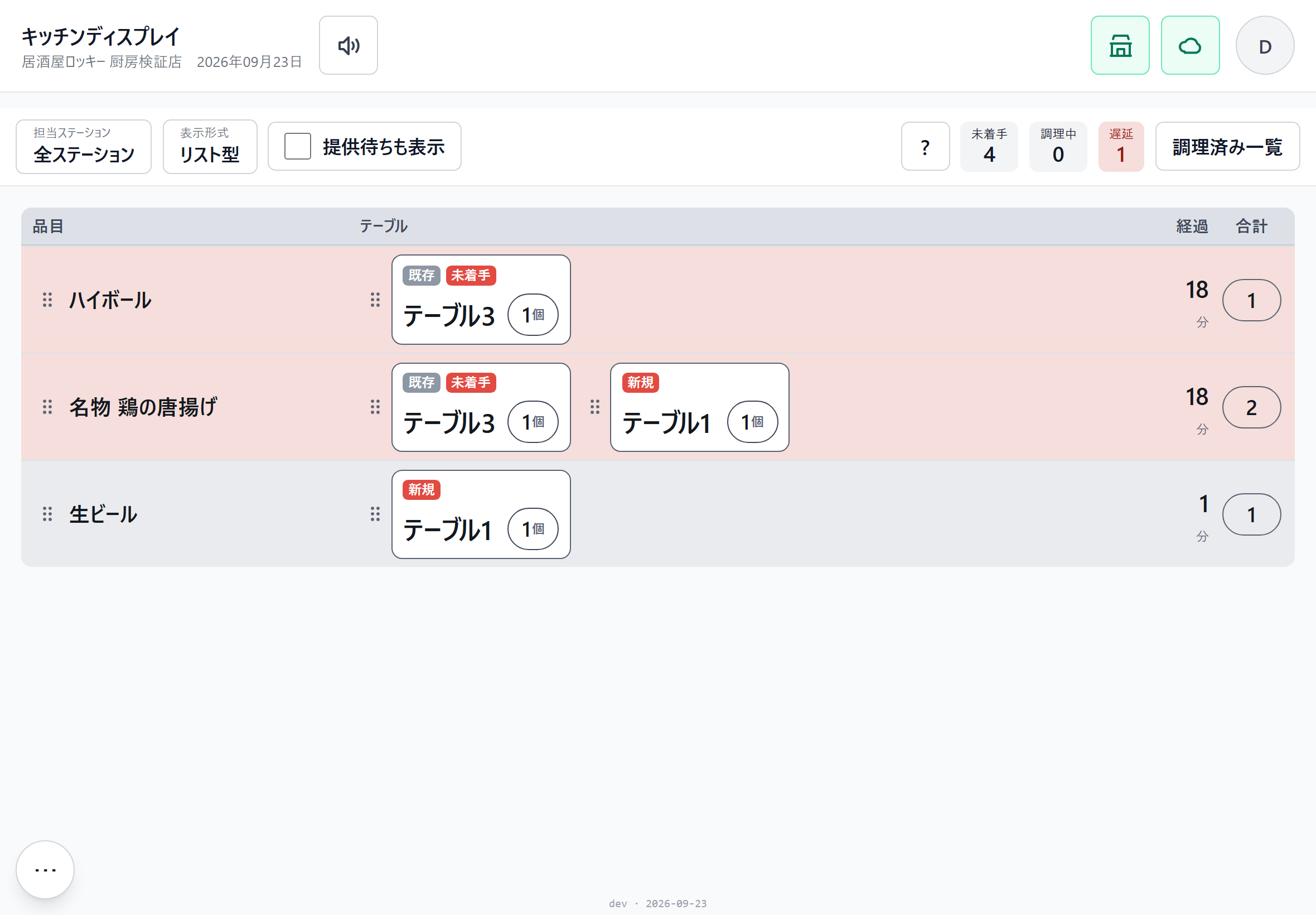The height and width of the screenshot is (915, 1316).
Task: Click the 品目 column header
Action: 48,226
